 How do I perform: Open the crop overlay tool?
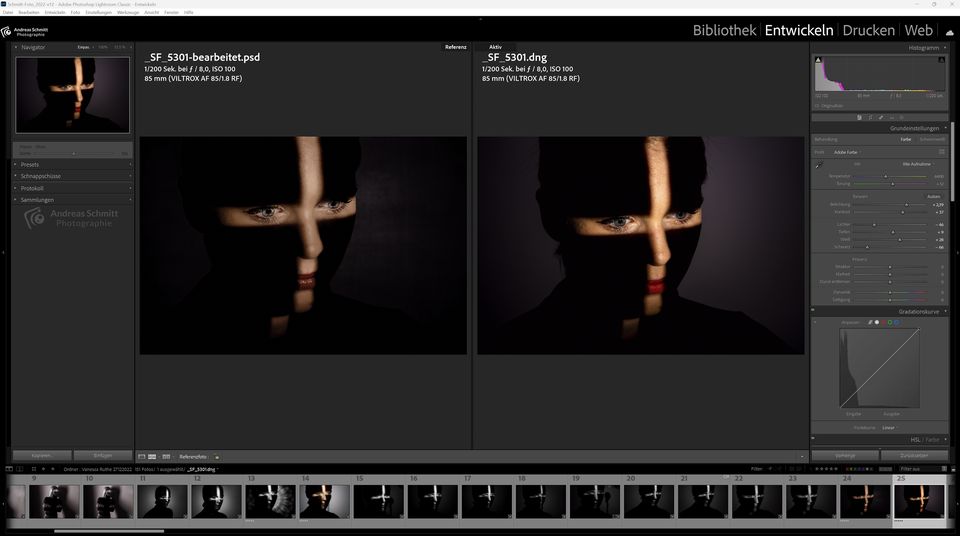870,118
